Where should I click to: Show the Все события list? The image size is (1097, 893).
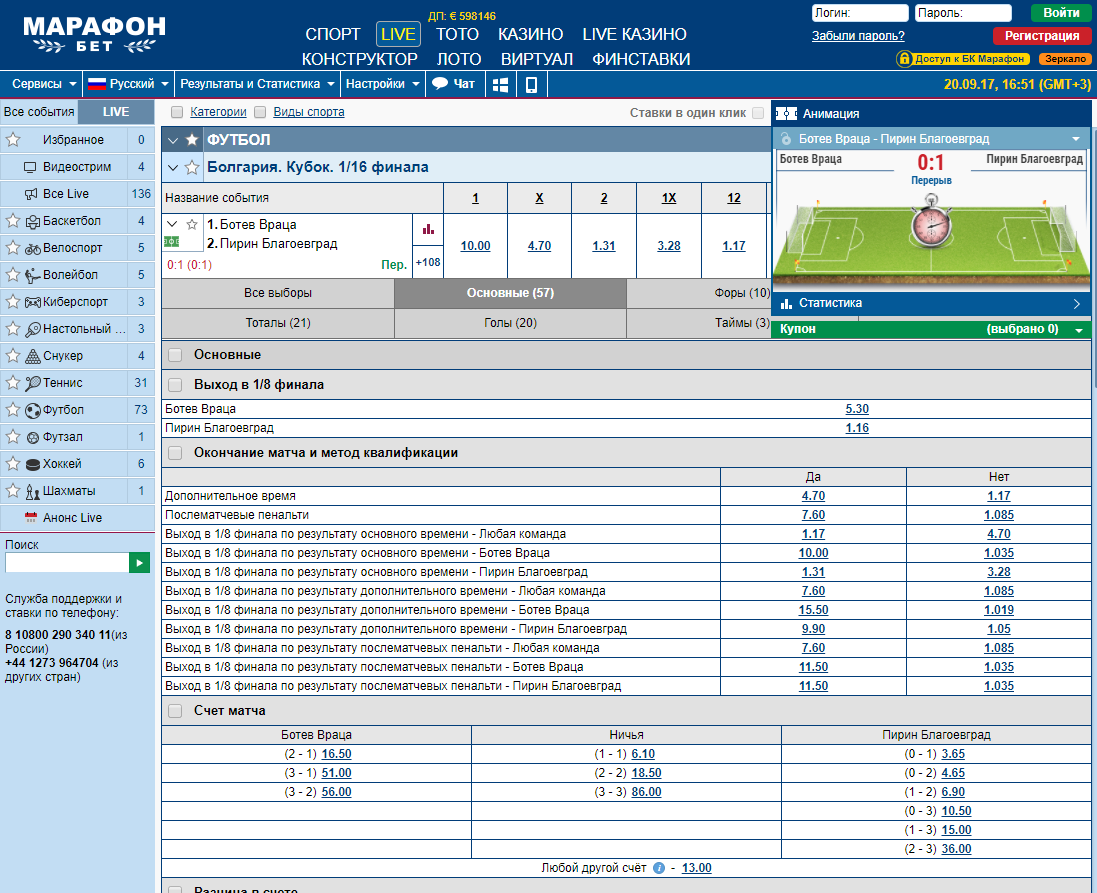(x=39, y=112)
